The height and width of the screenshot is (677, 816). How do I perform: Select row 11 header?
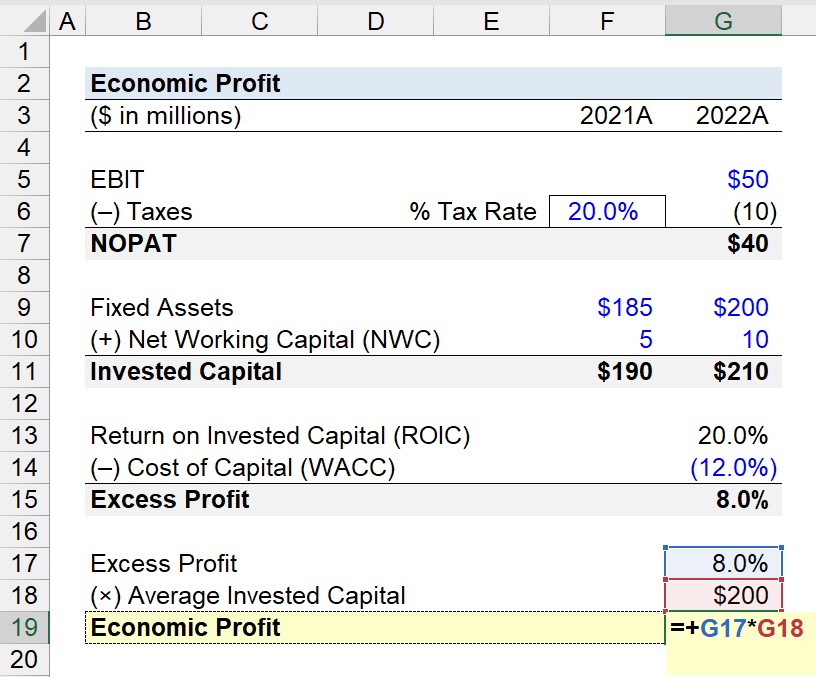click(24, 372)
